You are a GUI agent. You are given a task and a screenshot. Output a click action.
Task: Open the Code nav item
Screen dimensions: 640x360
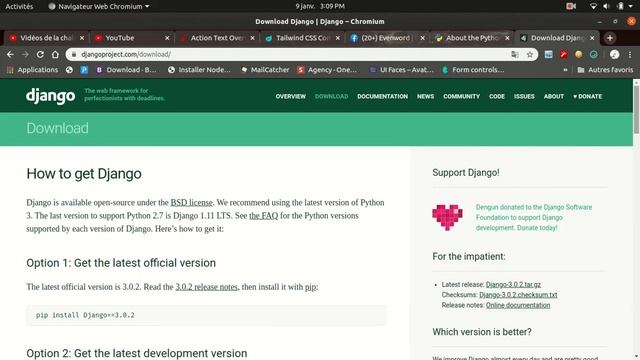tap(497, 96)
